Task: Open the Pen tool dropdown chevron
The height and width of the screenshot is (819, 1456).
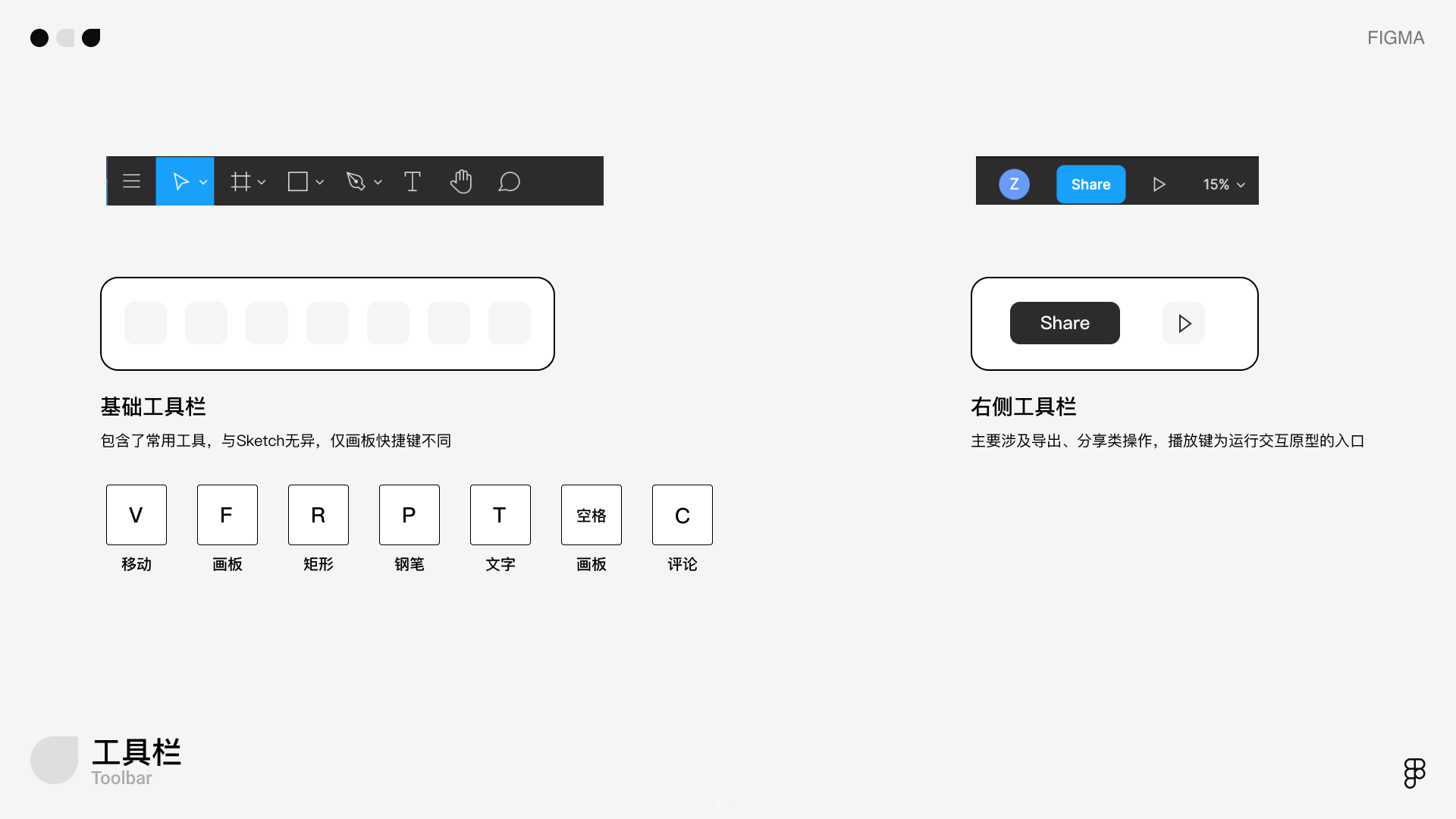Action: tap(378, 183)
